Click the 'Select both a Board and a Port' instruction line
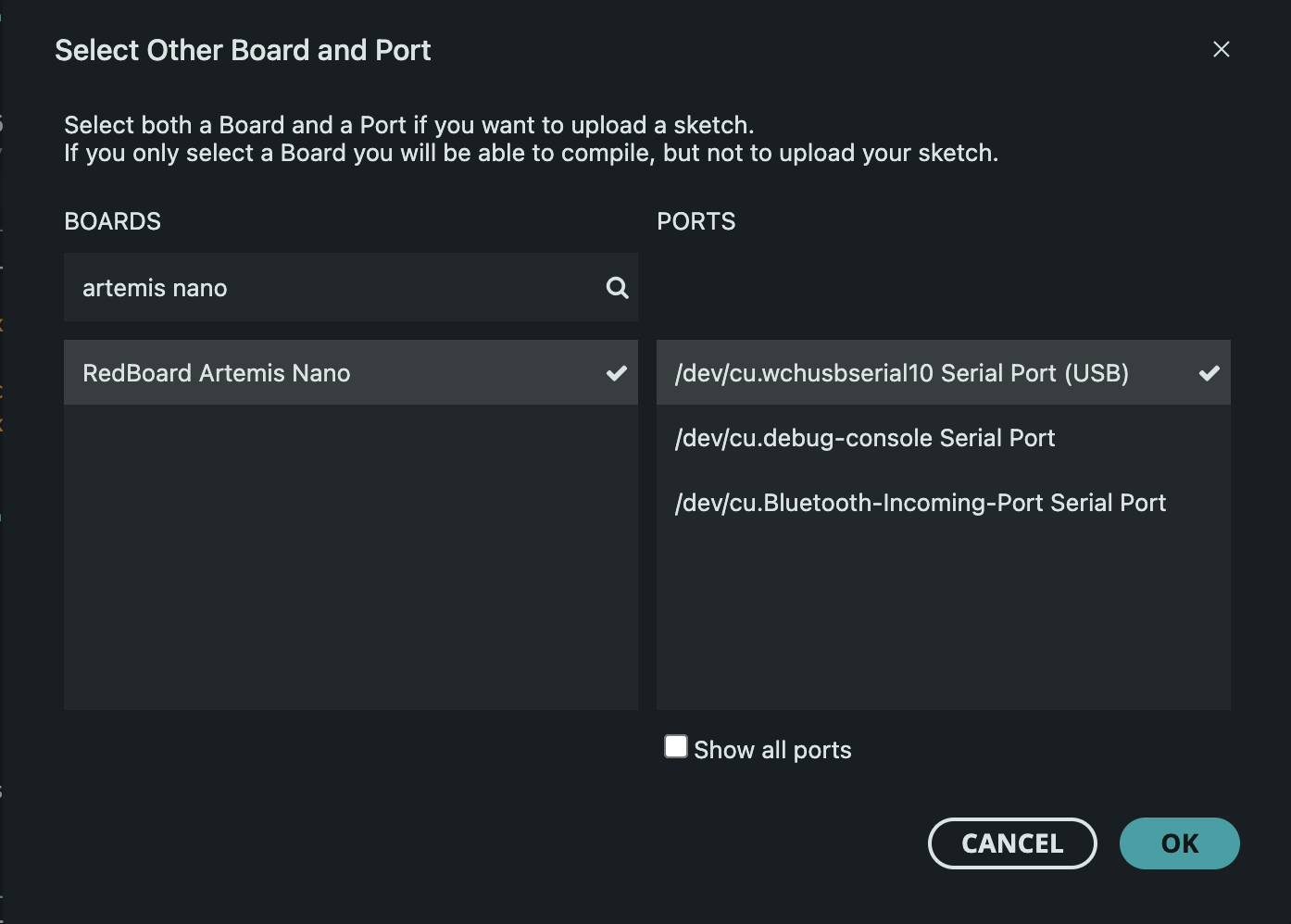This screenshot has width=1291, height=924. click(408, 125)
